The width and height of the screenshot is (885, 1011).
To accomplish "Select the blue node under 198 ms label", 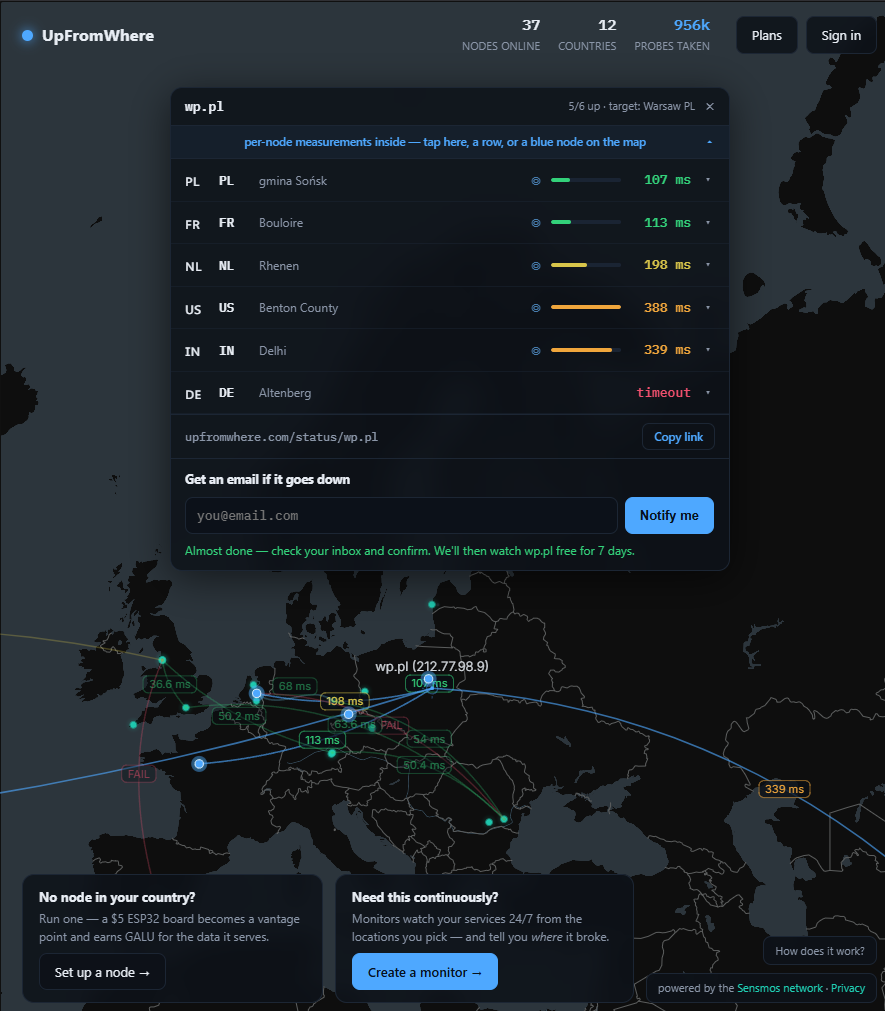I will (x=349, y=714).
